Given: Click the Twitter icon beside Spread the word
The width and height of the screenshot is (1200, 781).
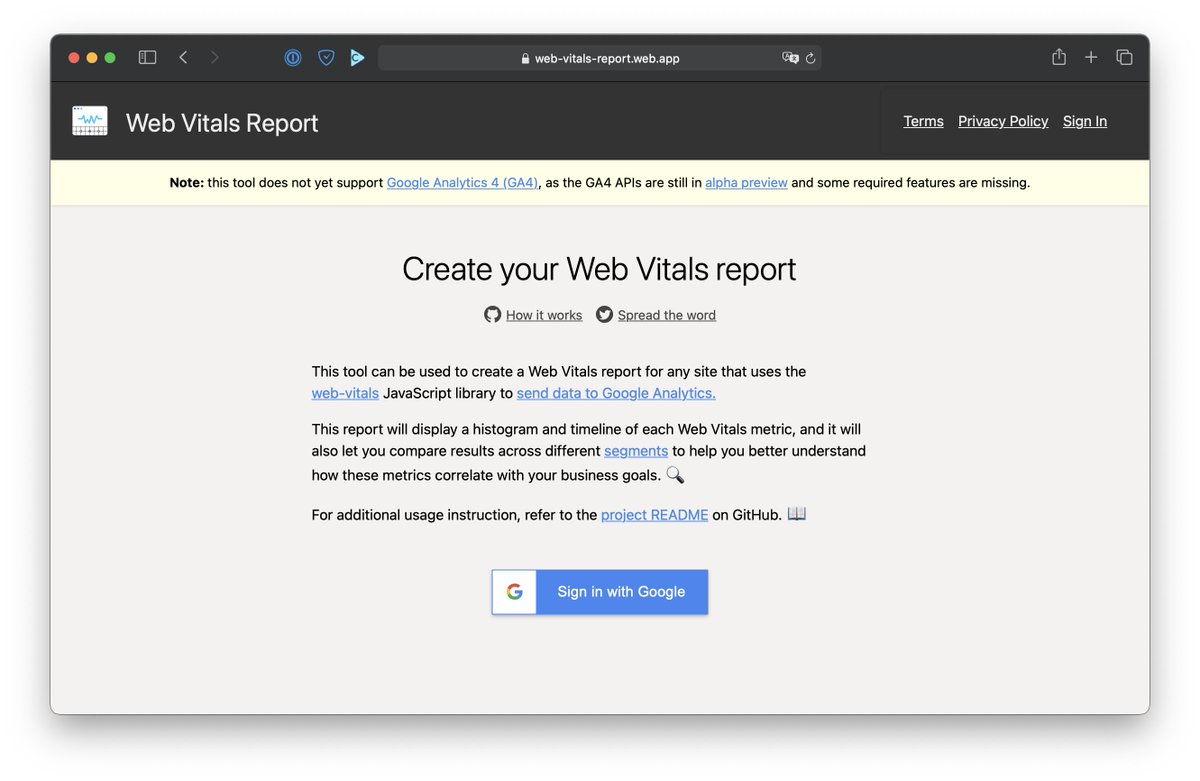Looking at the screenshot, I should click(604, 314).
